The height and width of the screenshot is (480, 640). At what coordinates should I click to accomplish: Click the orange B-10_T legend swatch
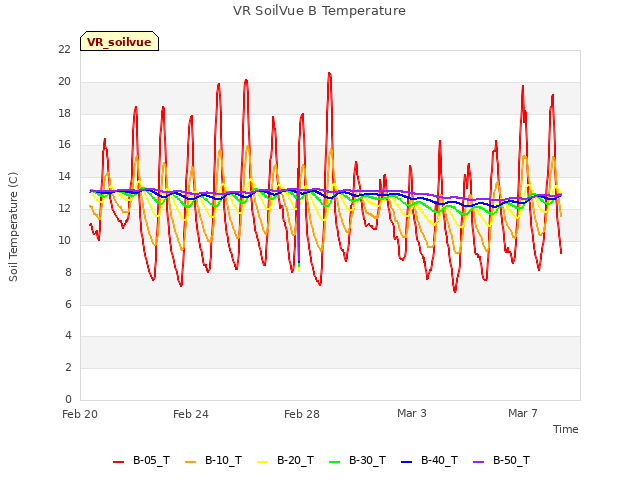[x=190, y=462]
